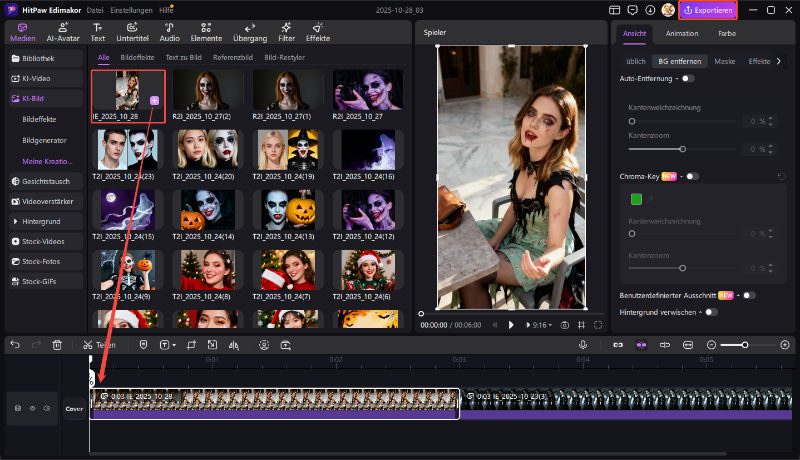
Task: Click the undo arrow in timeline toolbar
Action: click(14, 344)
